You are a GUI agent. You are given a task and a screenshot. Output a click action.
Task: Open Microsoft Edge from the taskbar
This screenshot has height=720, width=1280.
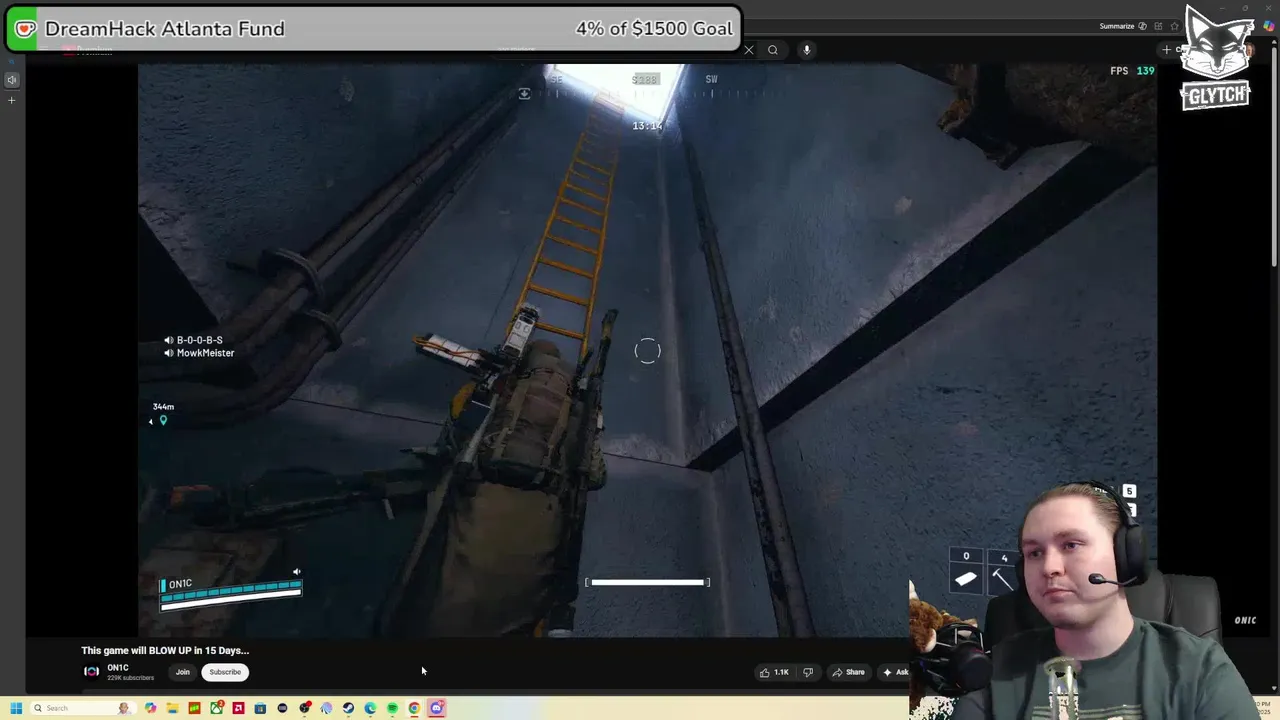pos(370,708)
